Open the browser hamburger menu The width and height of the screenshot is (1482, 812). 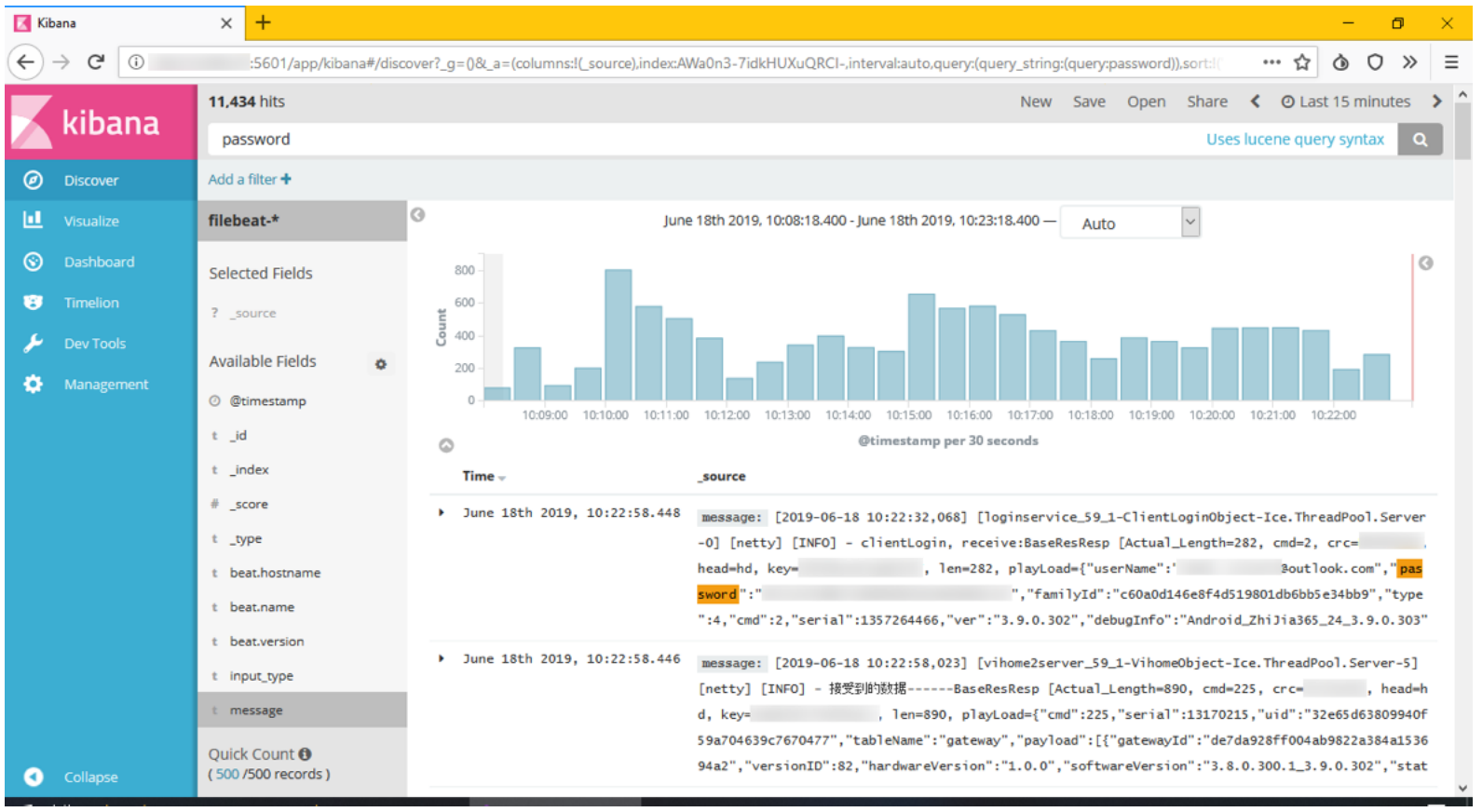tap(1450, 62)
